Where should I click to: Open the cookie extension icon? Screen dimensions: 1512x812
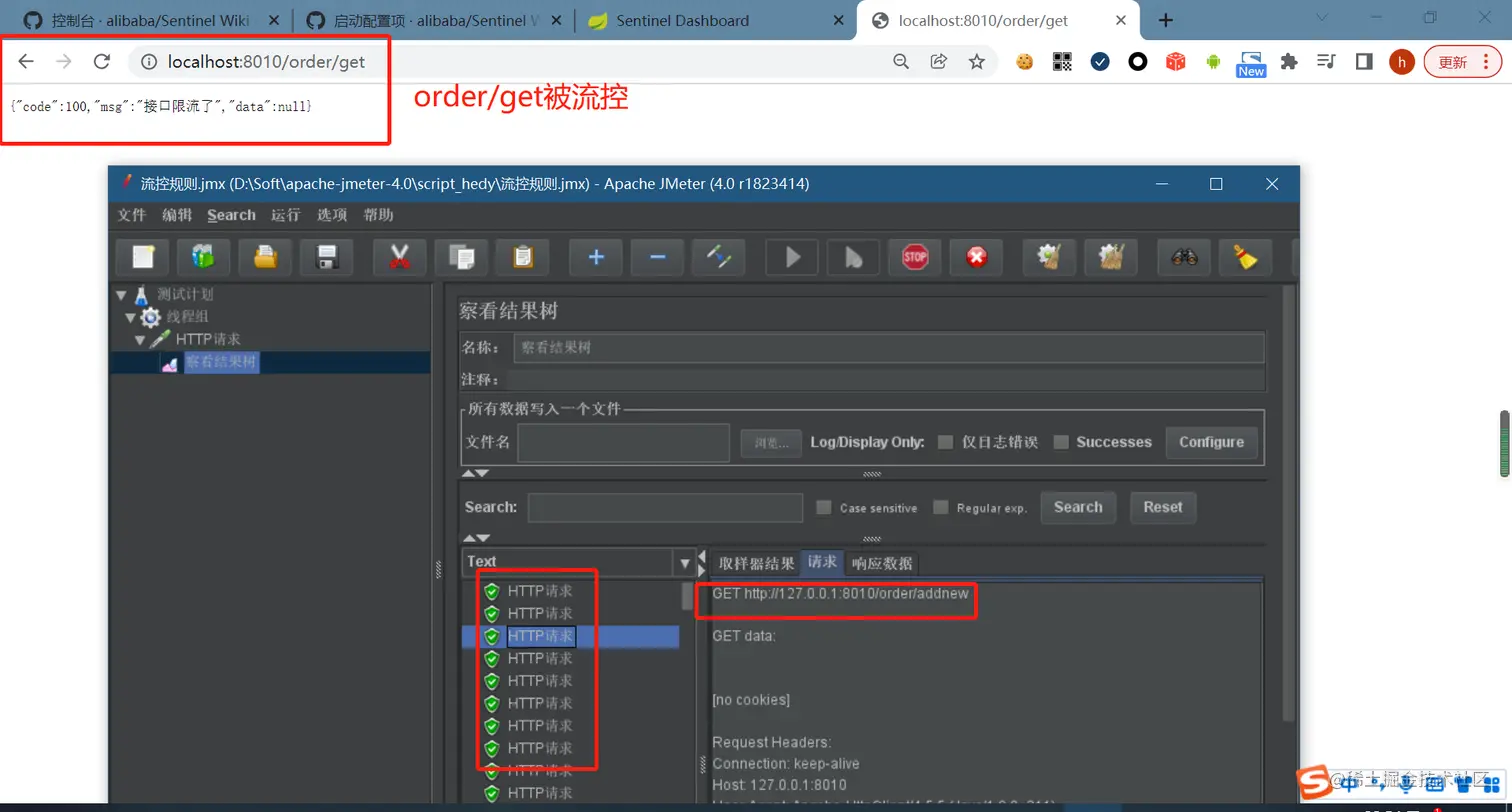point(1024,62)
